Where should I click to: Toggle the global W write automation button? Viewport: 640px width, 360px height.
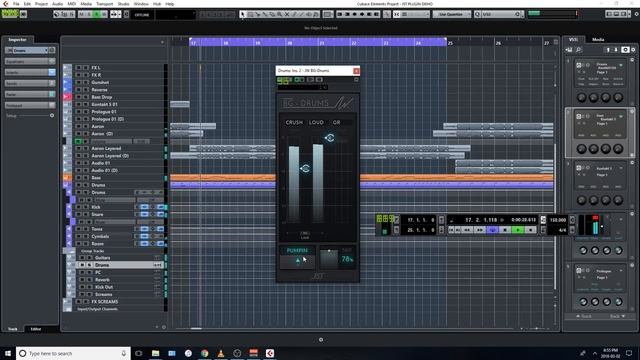tap(104, 14)
